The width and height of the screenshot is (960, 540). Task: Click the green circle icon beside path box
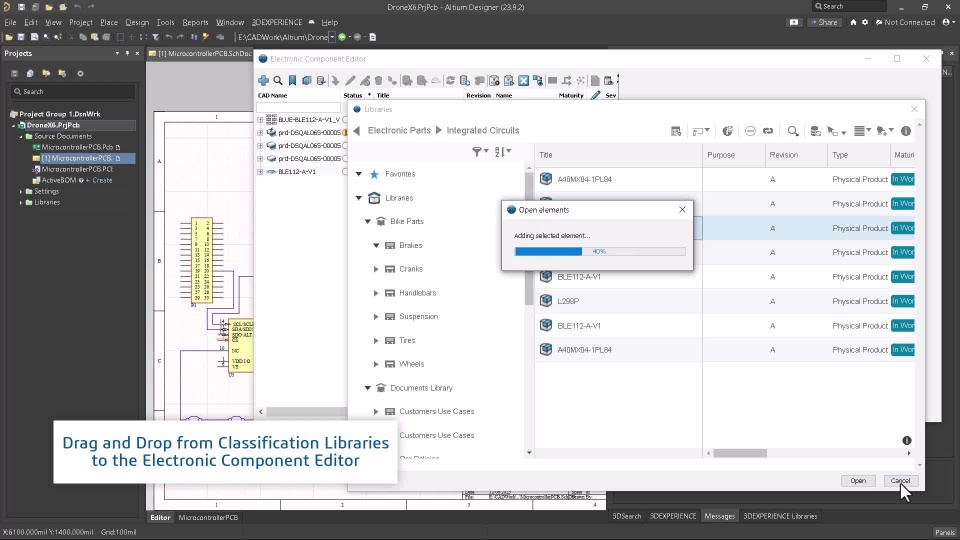coord(342,37)
